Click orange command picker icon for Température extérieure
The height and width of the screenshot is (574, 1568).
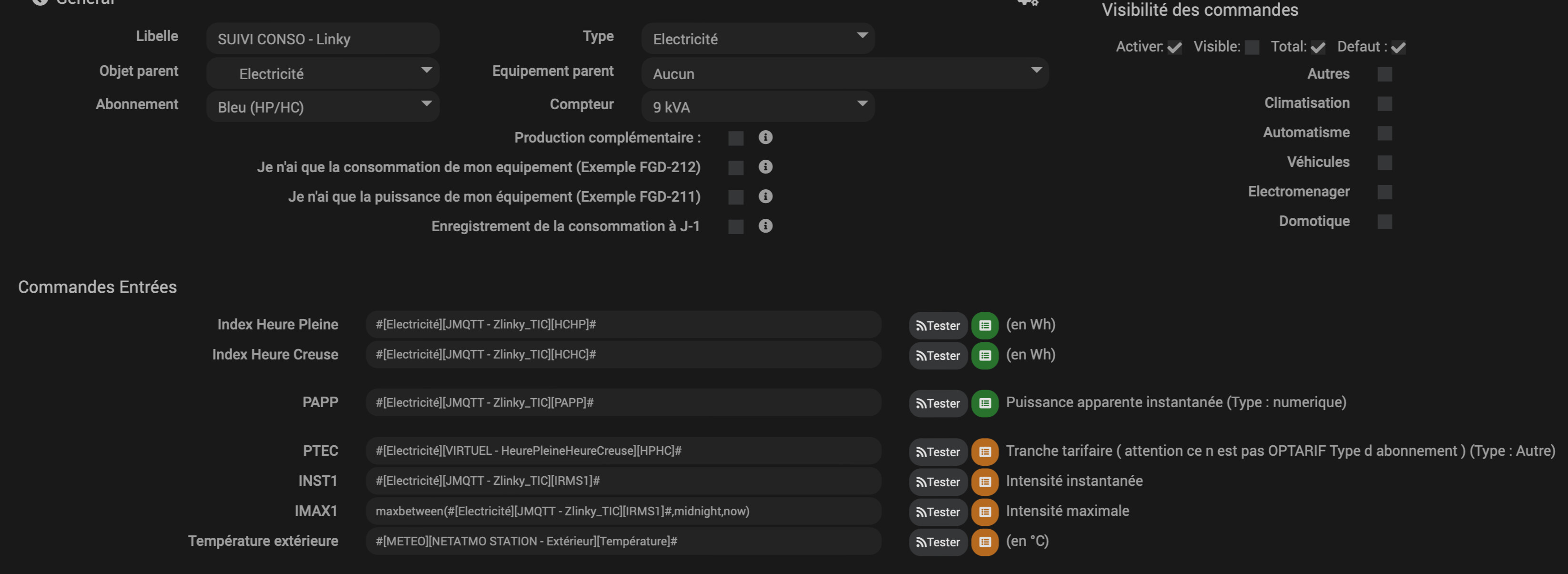pyautogui.click(x=984, y=542)
